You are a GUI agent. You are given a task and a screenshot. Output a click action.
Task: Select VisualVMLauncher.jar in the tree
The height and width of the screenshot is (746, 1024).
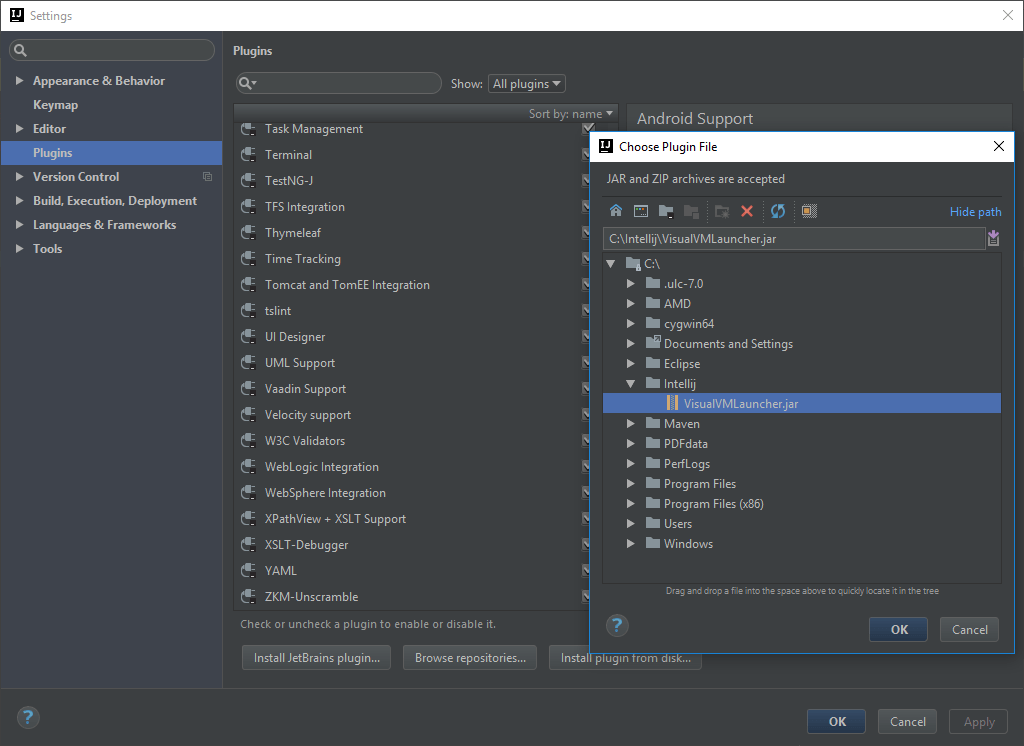point(744,403)
